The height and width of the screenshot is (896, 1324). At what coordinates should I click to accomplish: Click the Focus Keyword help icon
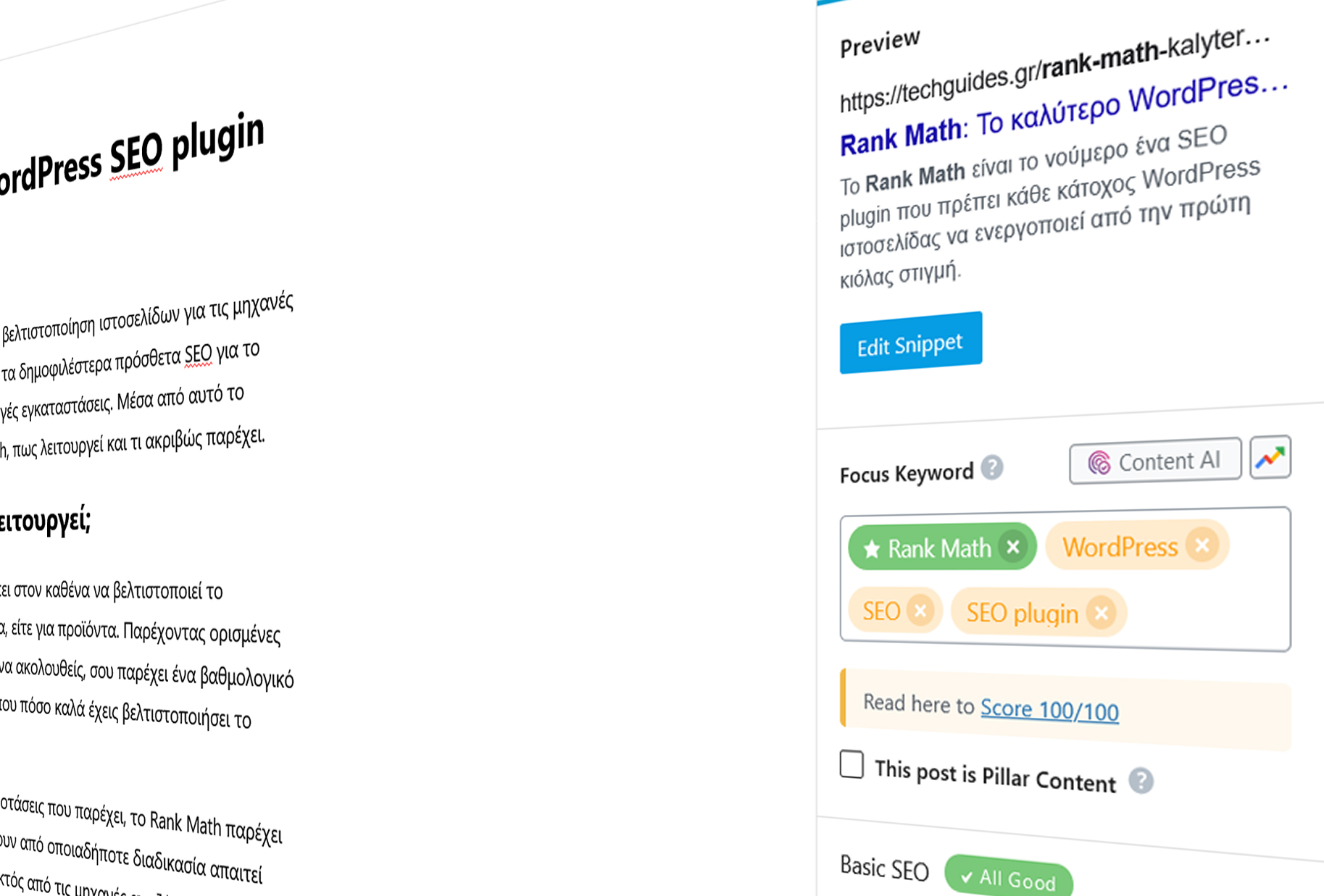point(992,468)
